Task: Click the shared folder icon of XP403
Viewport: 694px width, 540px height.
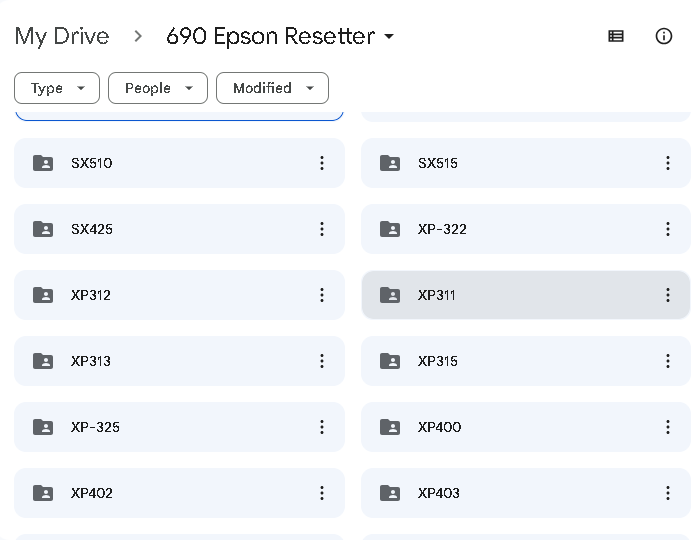Action: [390, 493]
